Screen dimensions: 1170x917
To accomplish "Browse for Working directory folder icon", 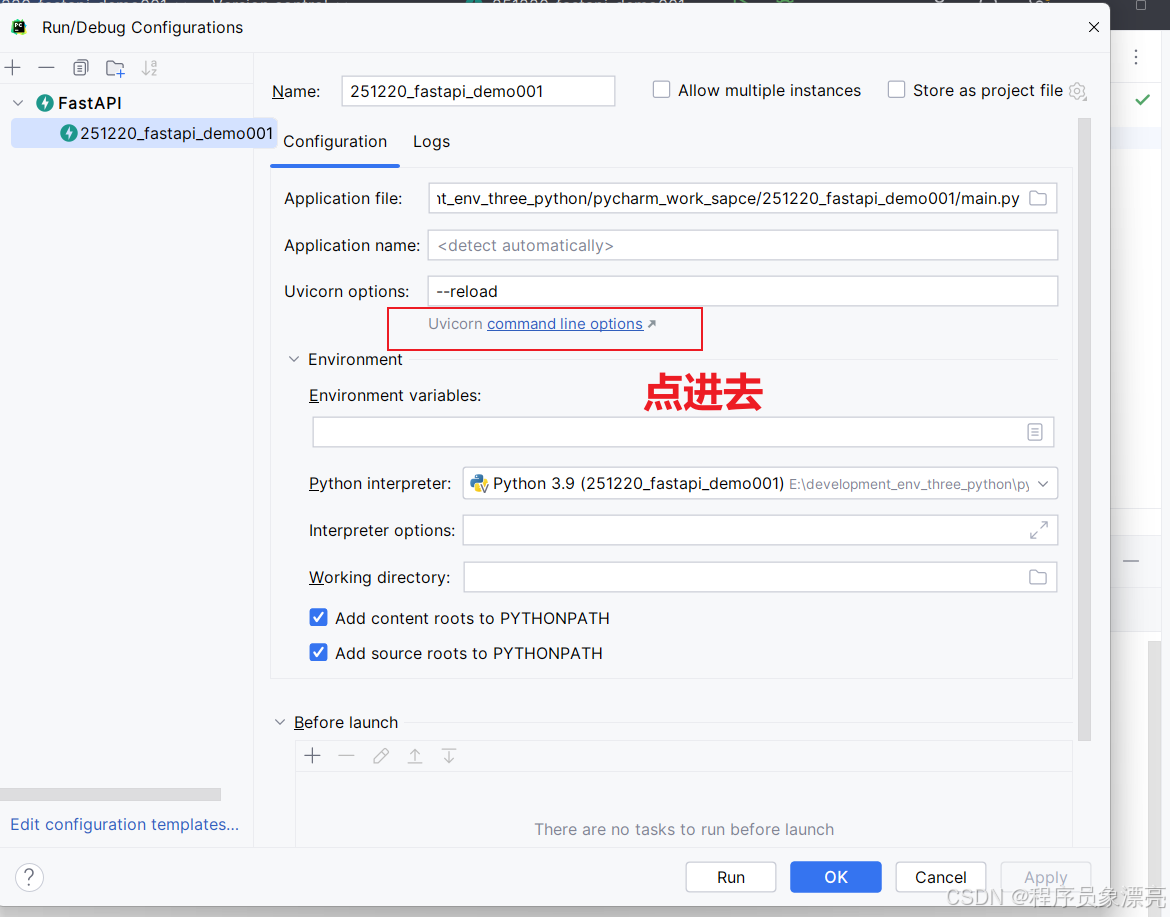I will pos(1038,578).
